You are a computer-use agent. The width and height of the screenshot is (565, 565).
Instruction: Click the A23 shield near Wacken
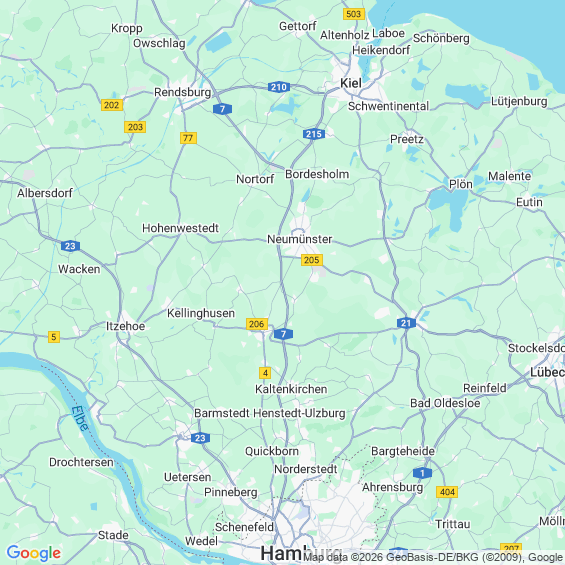[x=70, y=246]
